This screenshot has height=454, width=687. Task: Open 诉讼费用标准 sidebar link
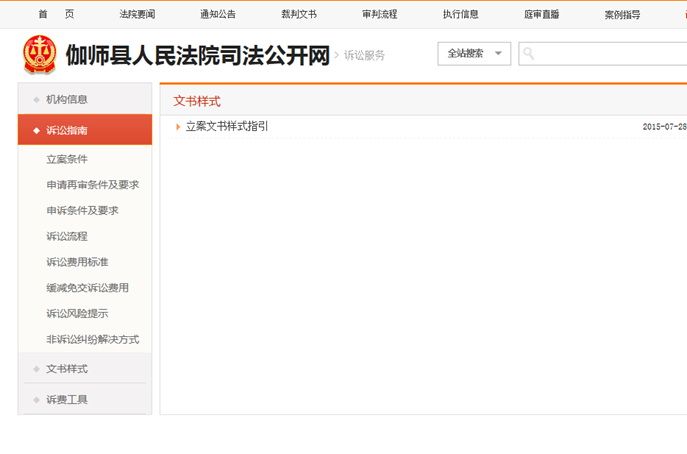click(77, 262)
